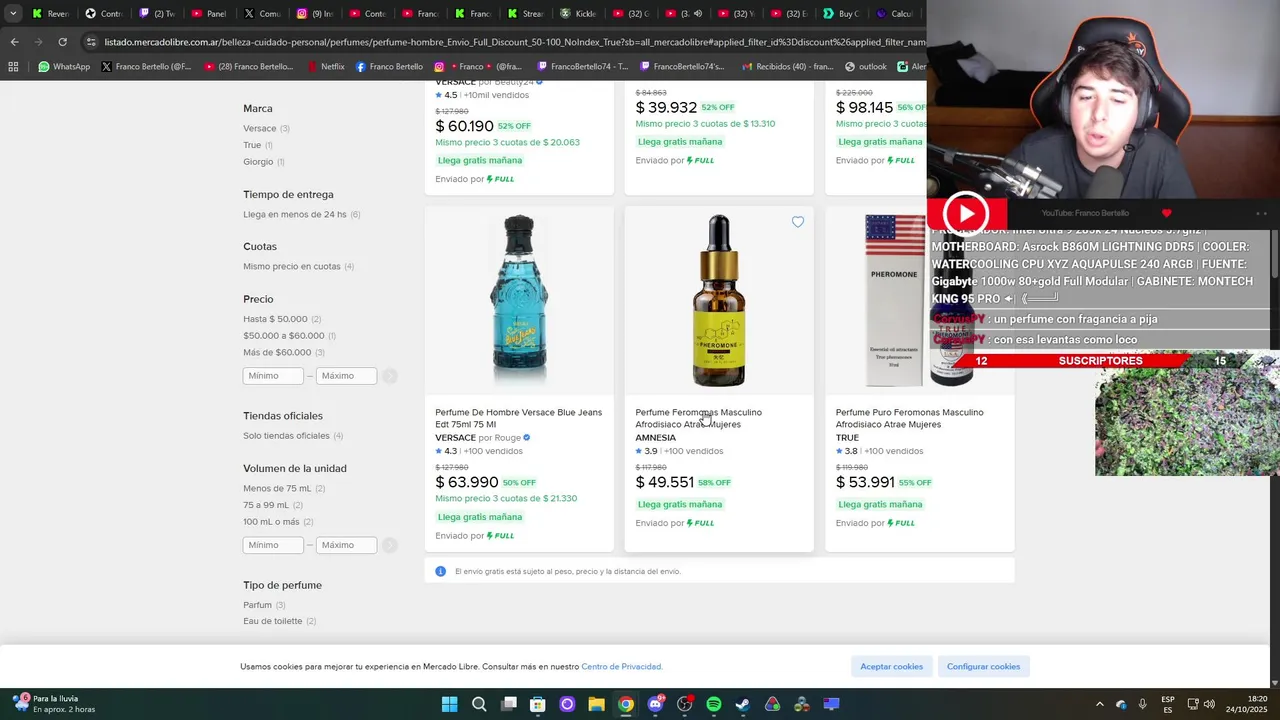The width and height of the screenshot is (1280, 720).
Task: Click Precio Mínimo input field
Action: 273,376
